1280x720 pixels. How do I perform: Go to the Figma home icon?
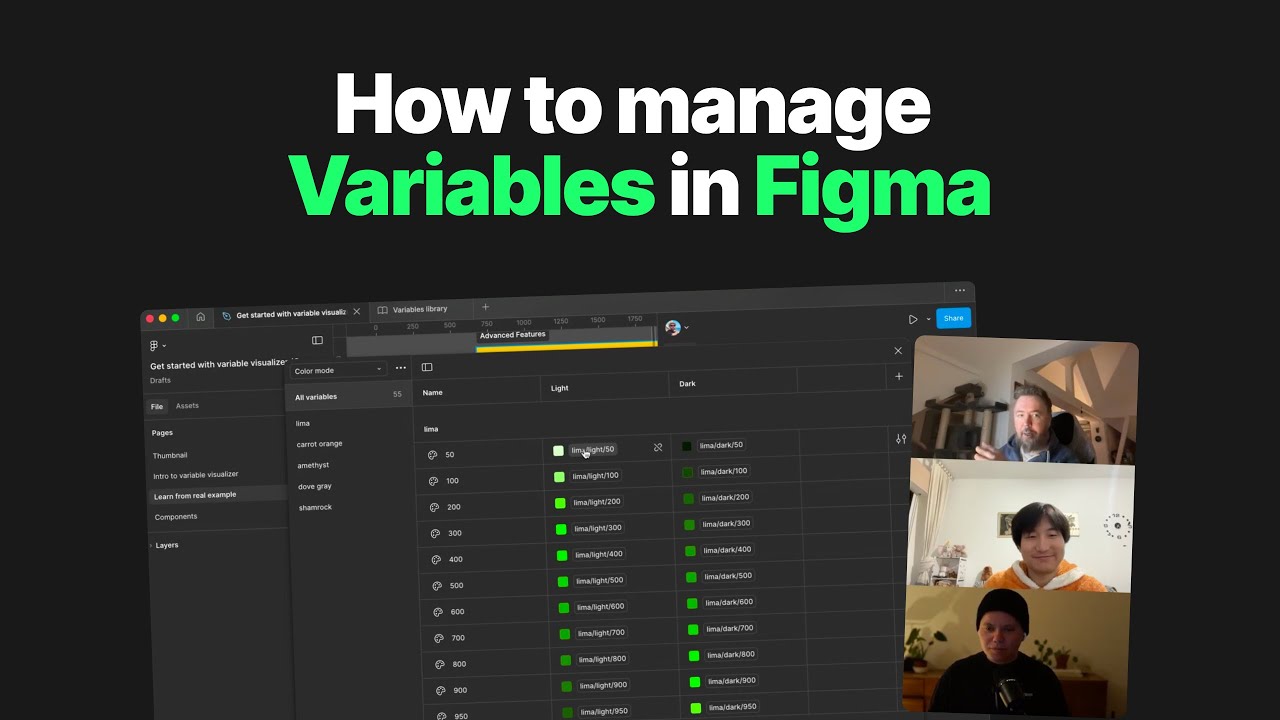tap(200, 317)
